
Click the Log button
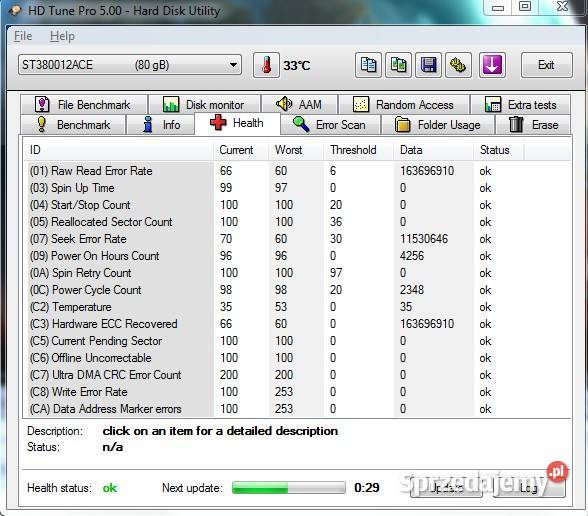click(x=528, y=488)
